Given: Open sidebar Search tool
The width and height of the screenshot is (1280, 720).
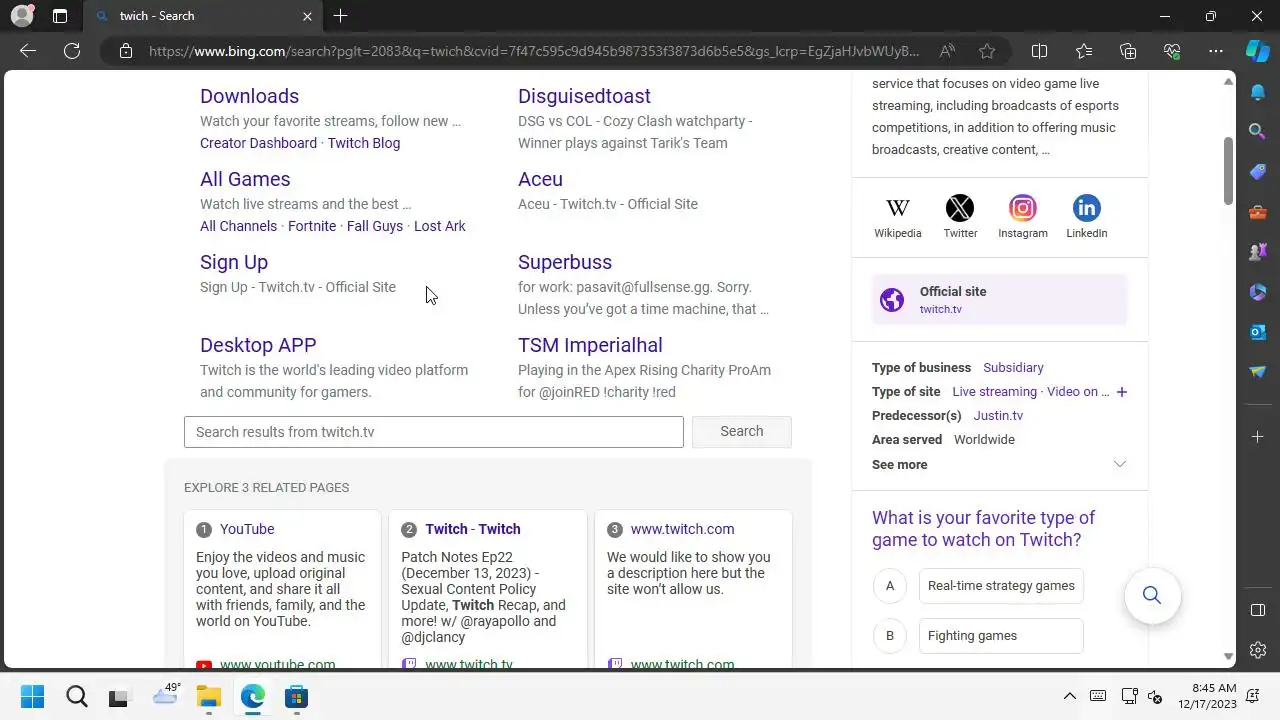Looking at the screenshot, I should coord(1258,131).
